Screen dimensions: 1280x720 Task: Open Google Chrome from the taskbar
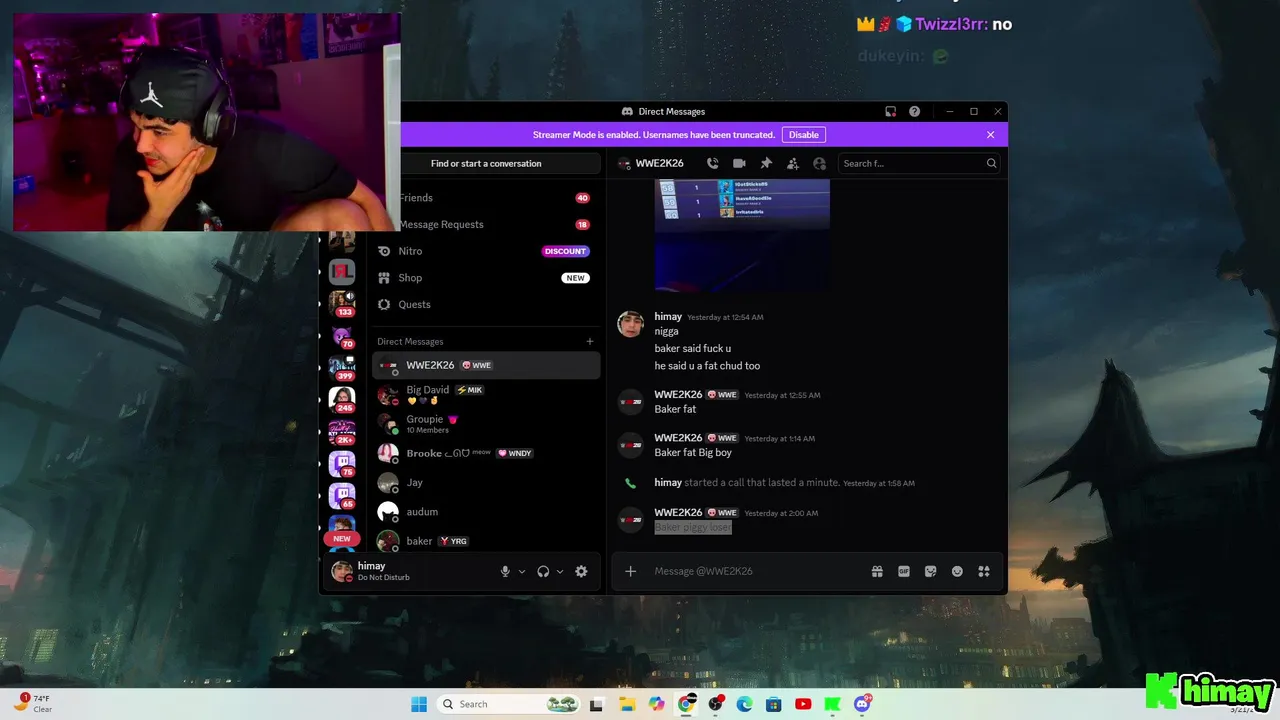point(686,704)
